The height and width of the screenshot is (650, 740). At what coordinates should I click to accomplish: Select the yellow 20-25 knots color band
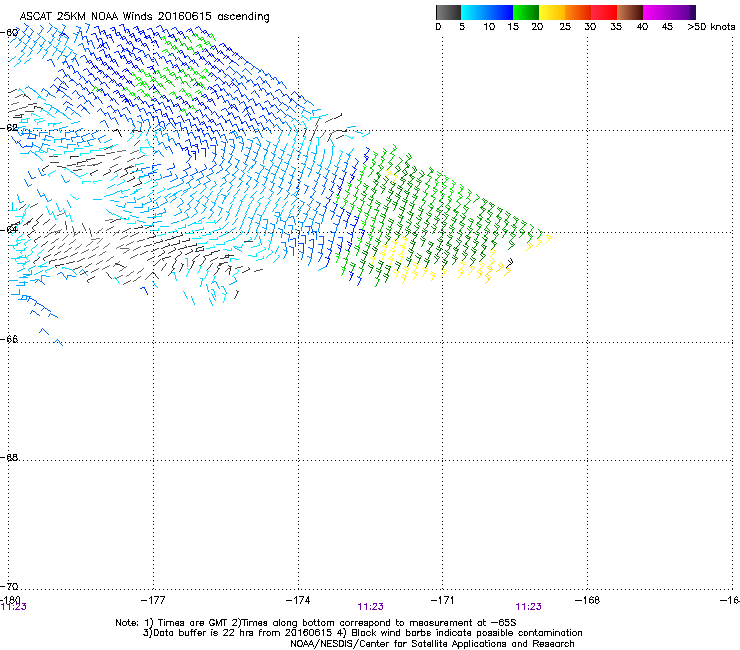pyautogui.click(x=552, y=12)
